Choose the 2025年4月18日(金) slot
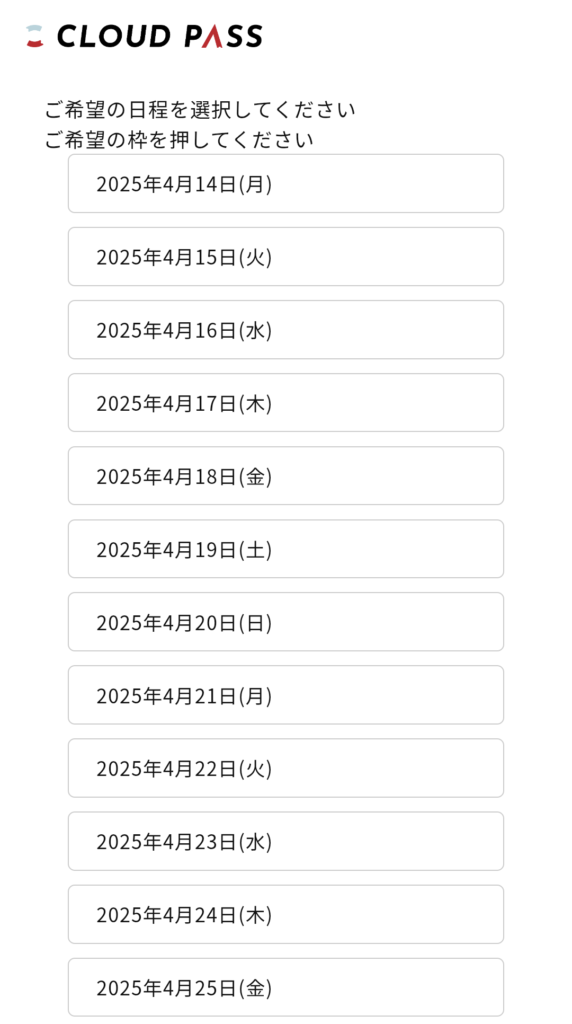The width and height of the screenshot is (572, 1024). 286,476
